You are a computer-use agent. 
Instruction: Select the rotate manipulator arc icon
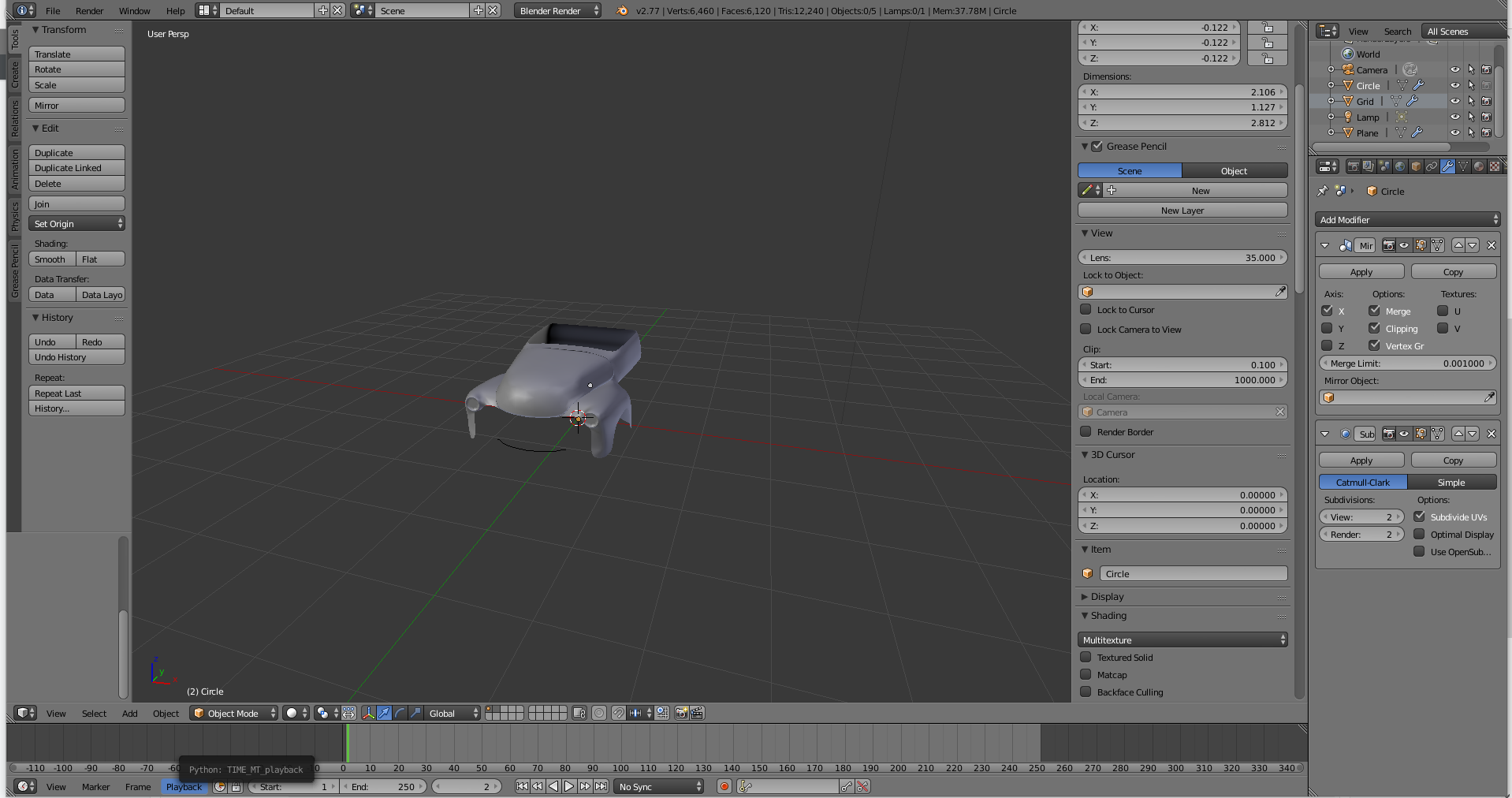[400, 714]
